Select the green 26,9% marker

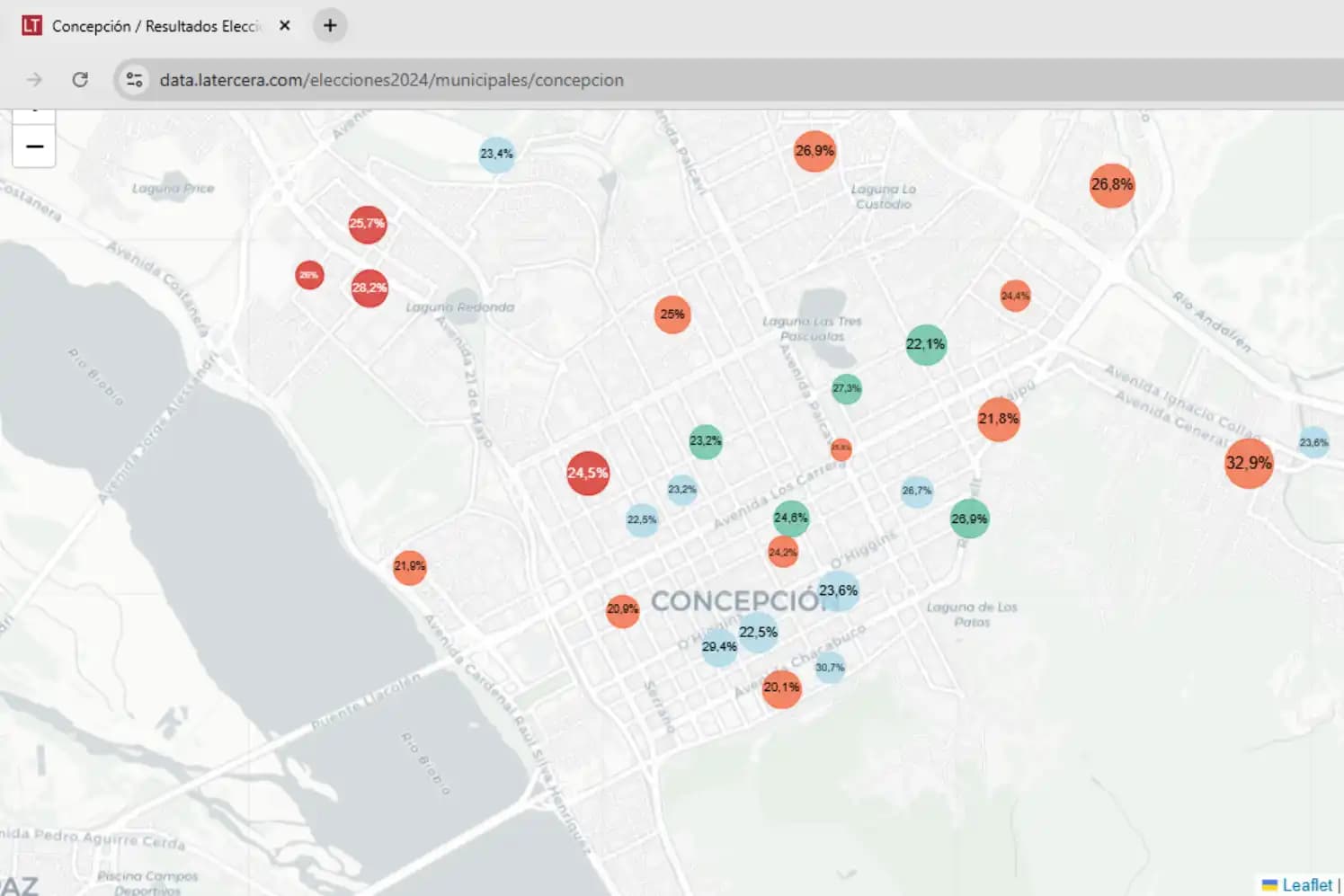point(969,519)
